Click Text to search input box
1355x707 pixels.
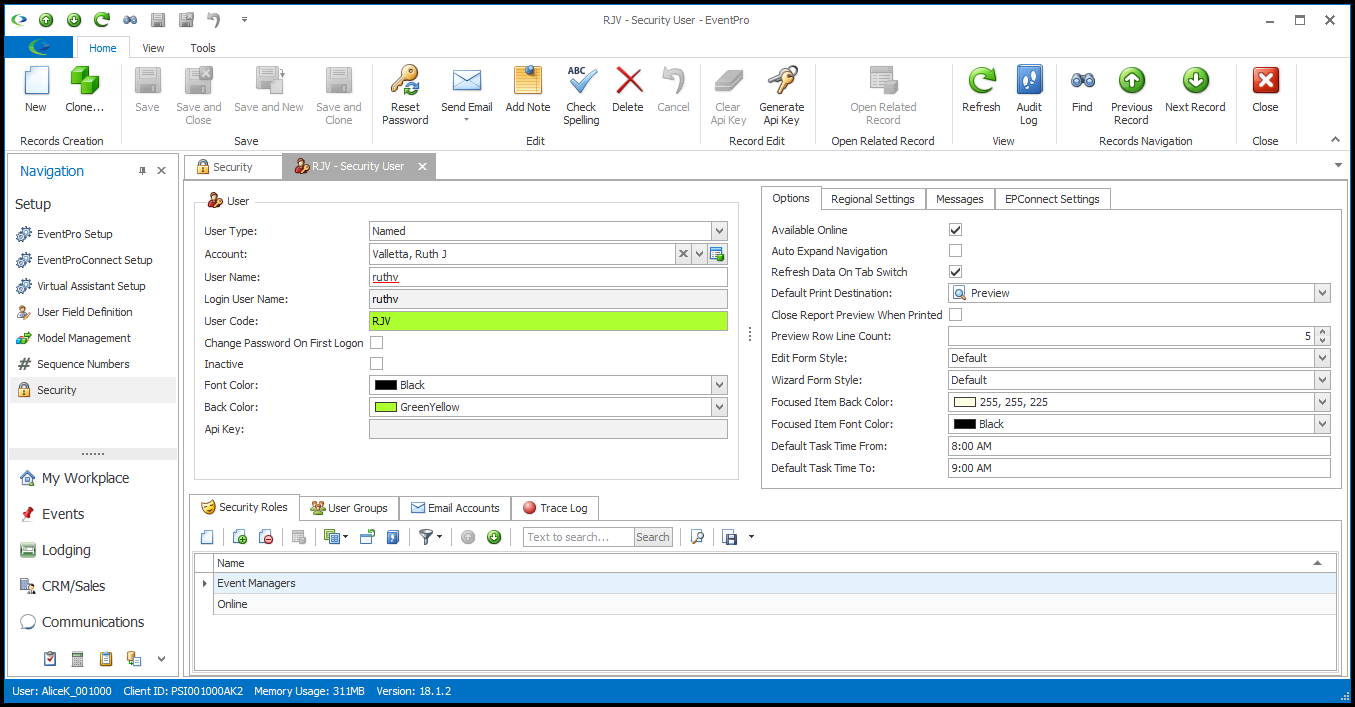tap(579, 537)
